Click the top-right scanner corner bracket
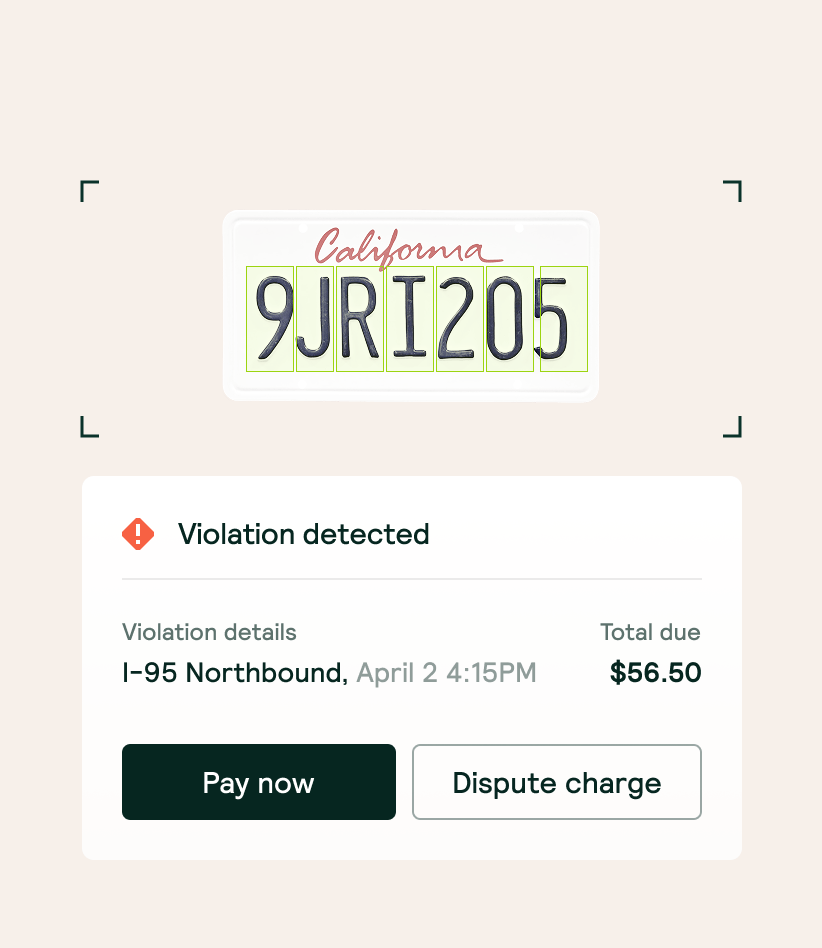Screen dimensions: 822x948 coord(731,190)
